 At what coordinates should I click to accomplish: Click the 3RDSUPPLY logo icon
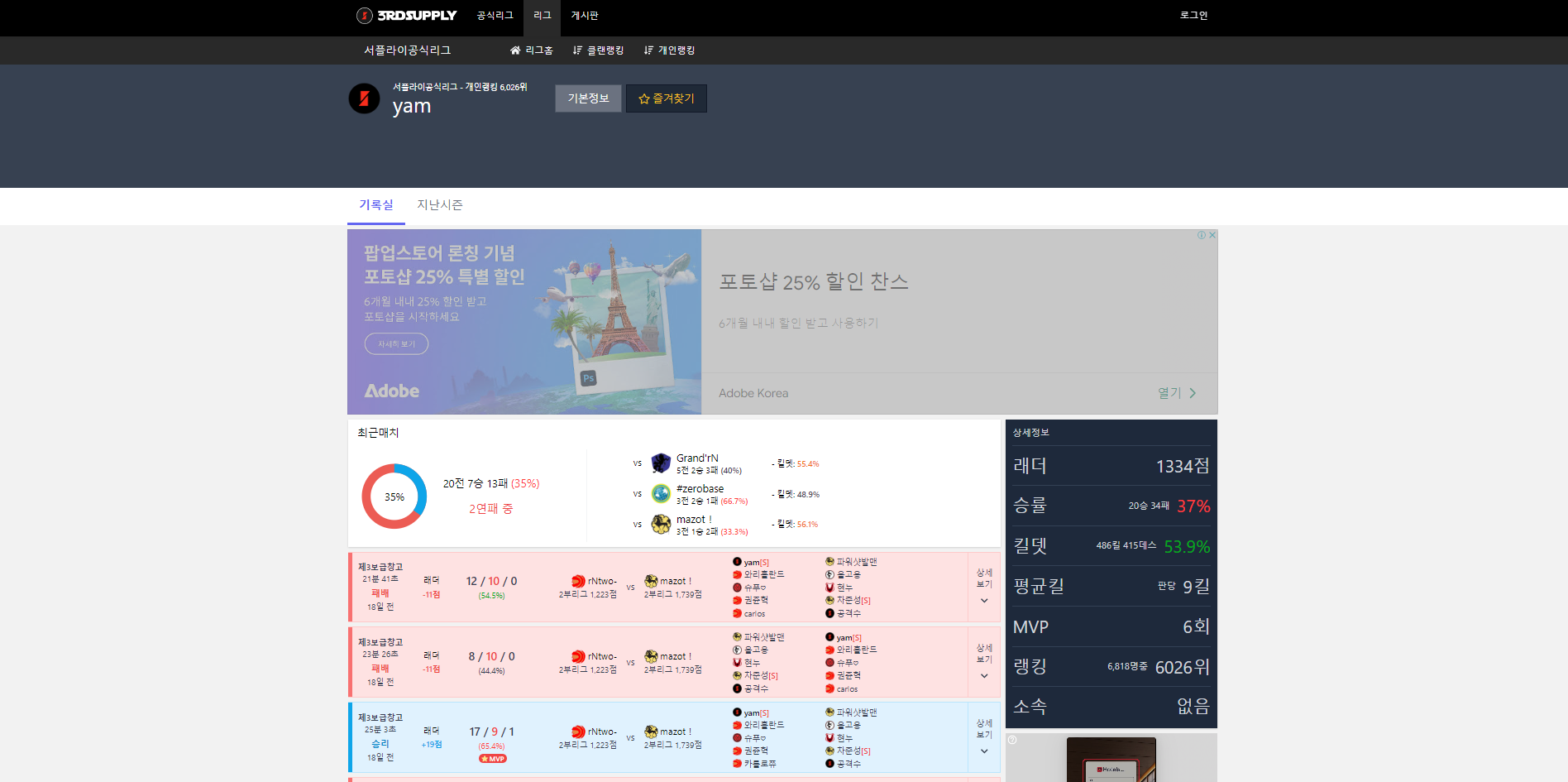(x=364, y=16)
